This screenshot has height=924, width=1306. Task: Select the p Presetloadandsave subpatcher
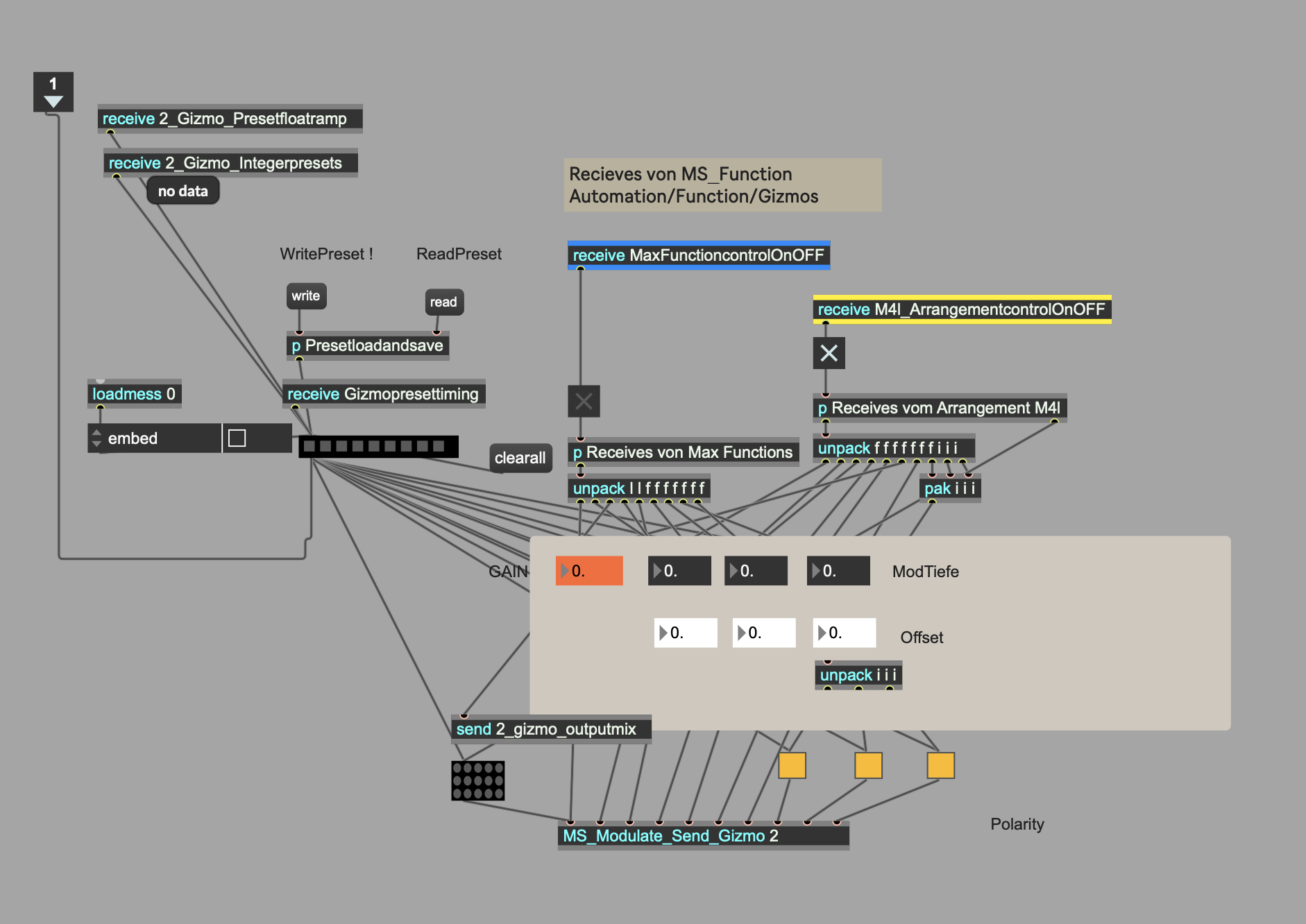click(368, 345)
